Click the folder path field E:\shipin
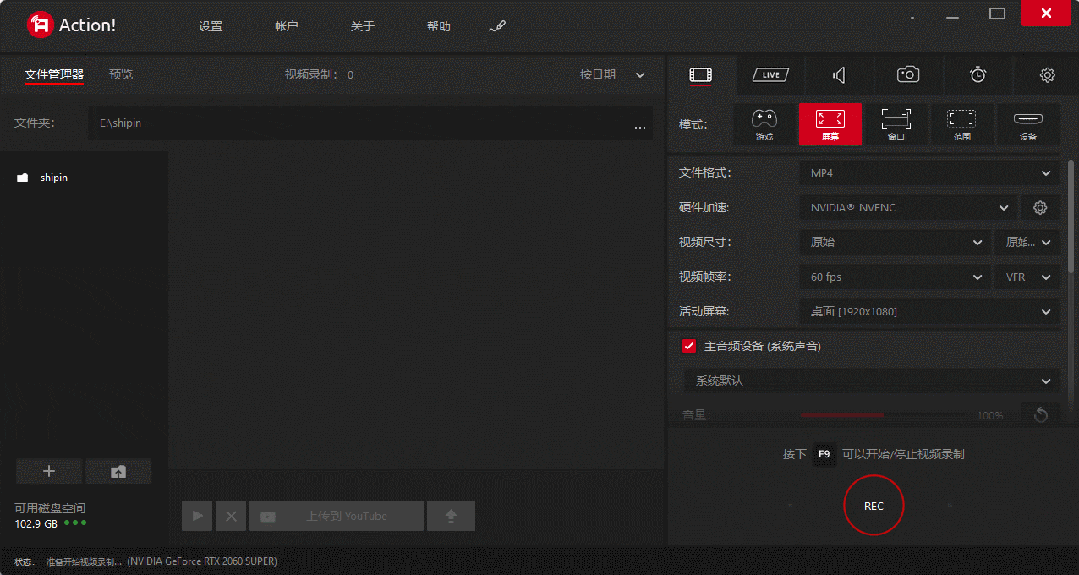Image resolution: width=1079 pixels, height=575 pixels. coord(370,124)
